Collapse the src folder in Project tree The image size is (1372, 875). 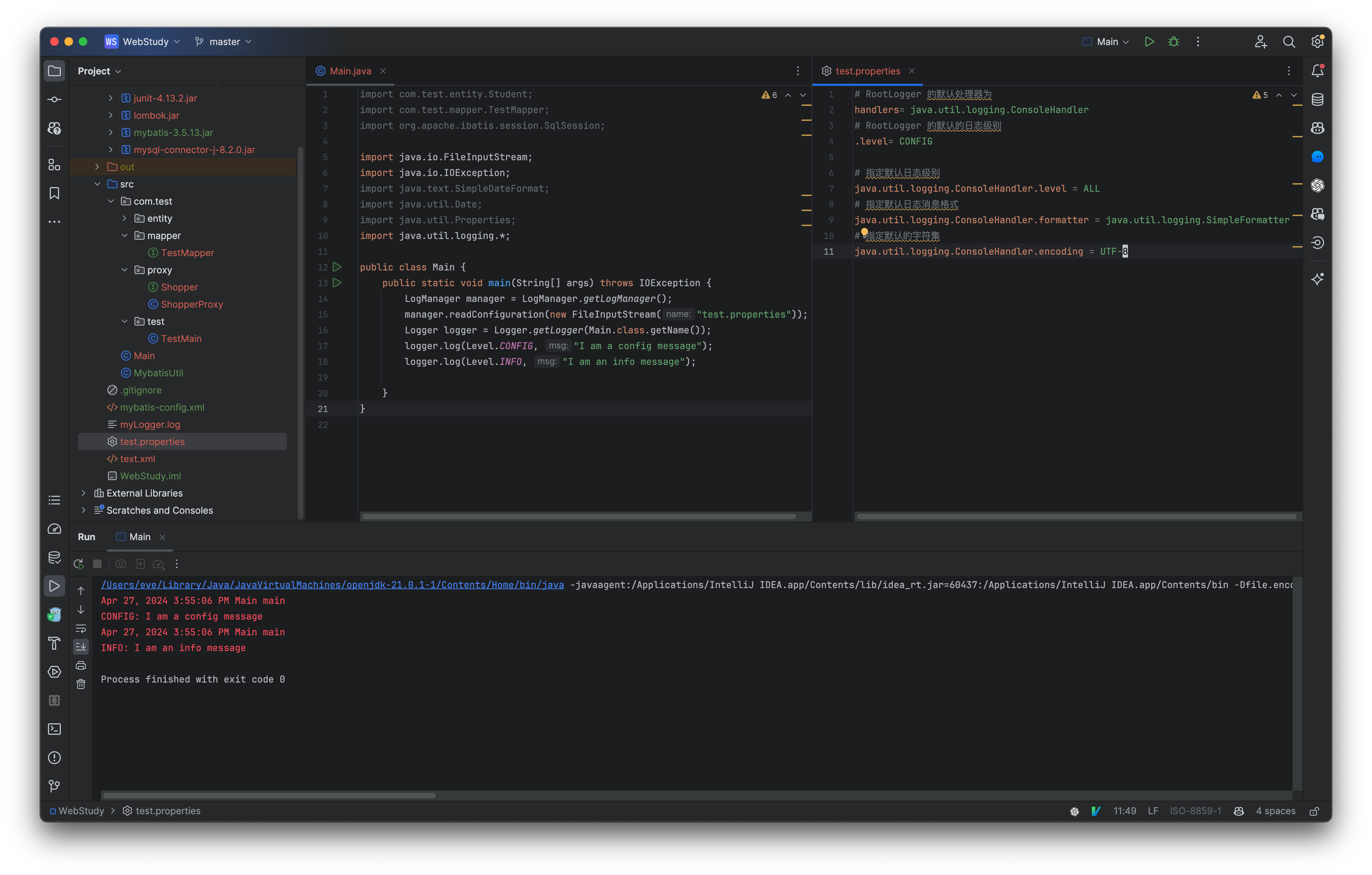point(97,184)
